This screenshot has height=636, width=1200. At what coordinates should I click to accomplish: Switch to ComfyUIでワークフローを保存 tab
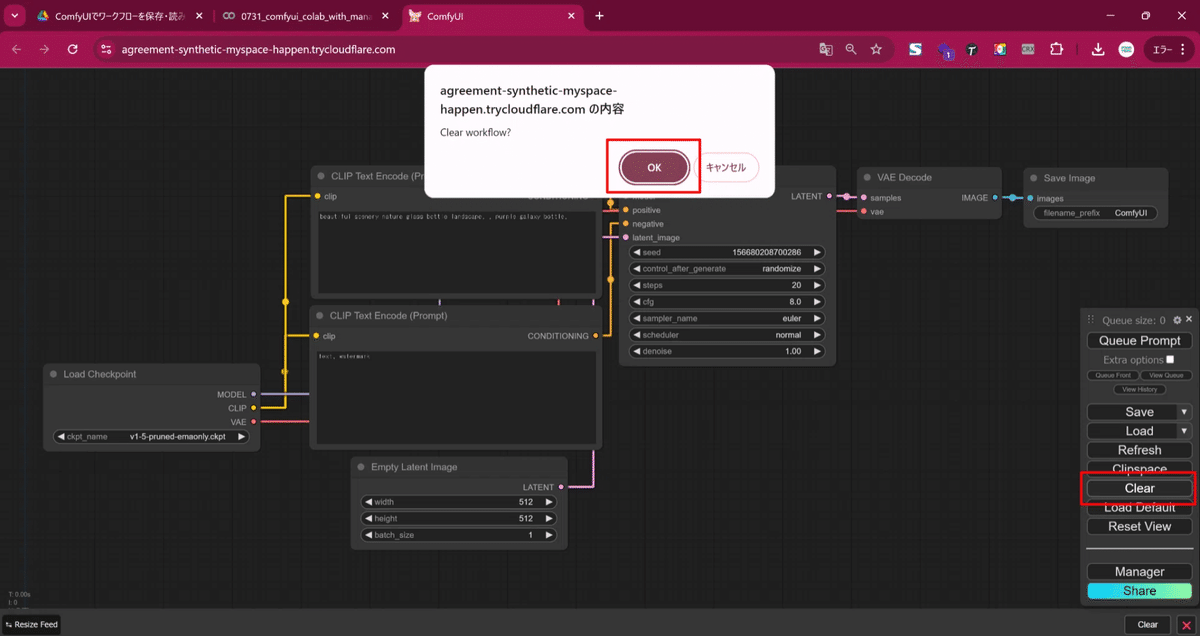click(x=118, y=16)
